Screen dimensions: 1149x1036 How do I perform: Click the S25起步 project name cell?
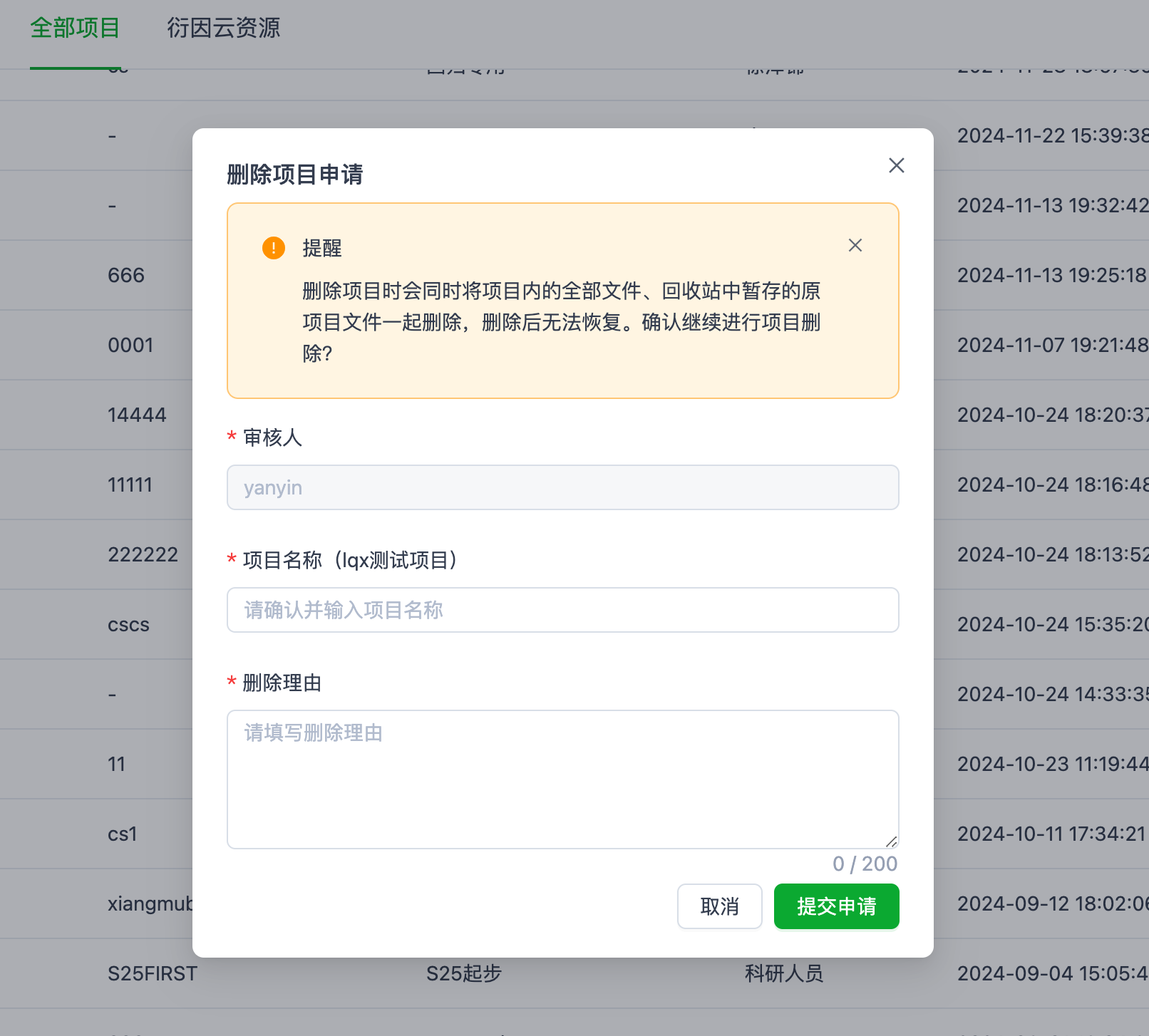(464, 973)
